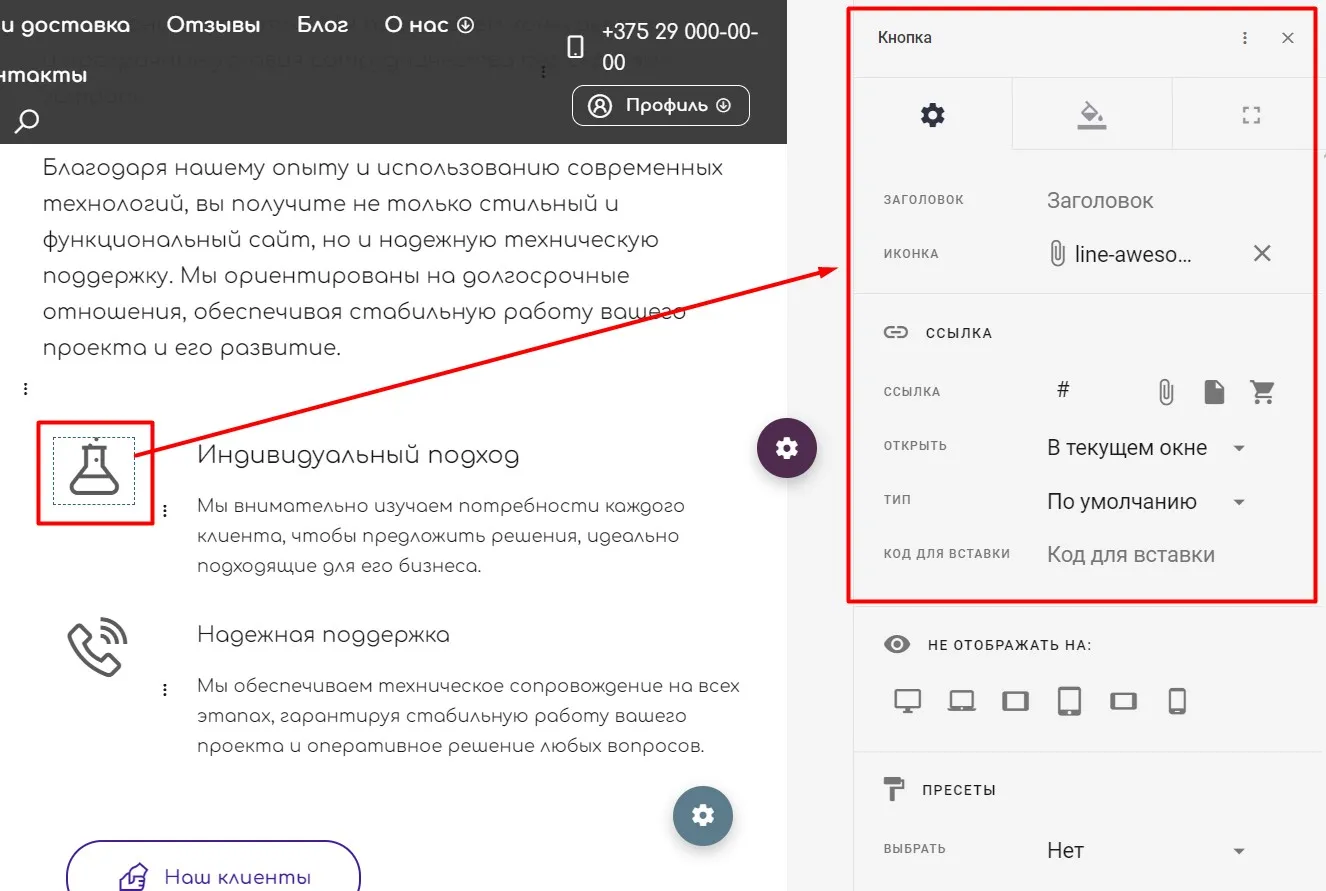Click the phone number +375 29 000-00-00

click(x=679, y=47)
